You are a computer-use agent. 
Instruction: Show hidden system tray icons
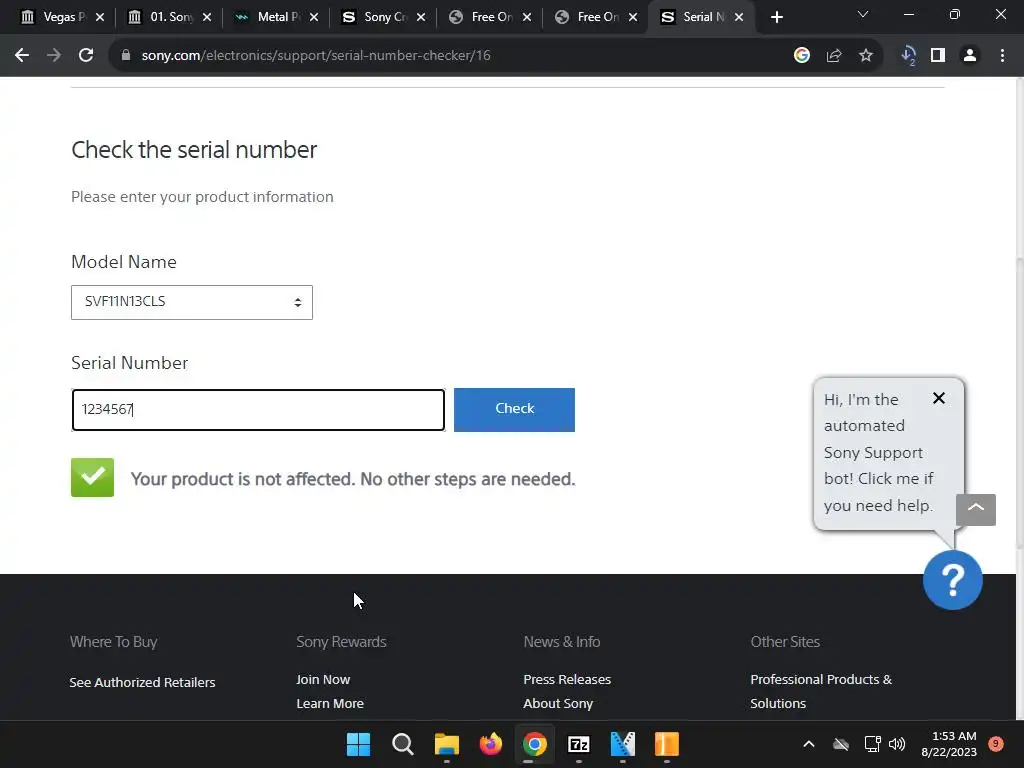808,744
